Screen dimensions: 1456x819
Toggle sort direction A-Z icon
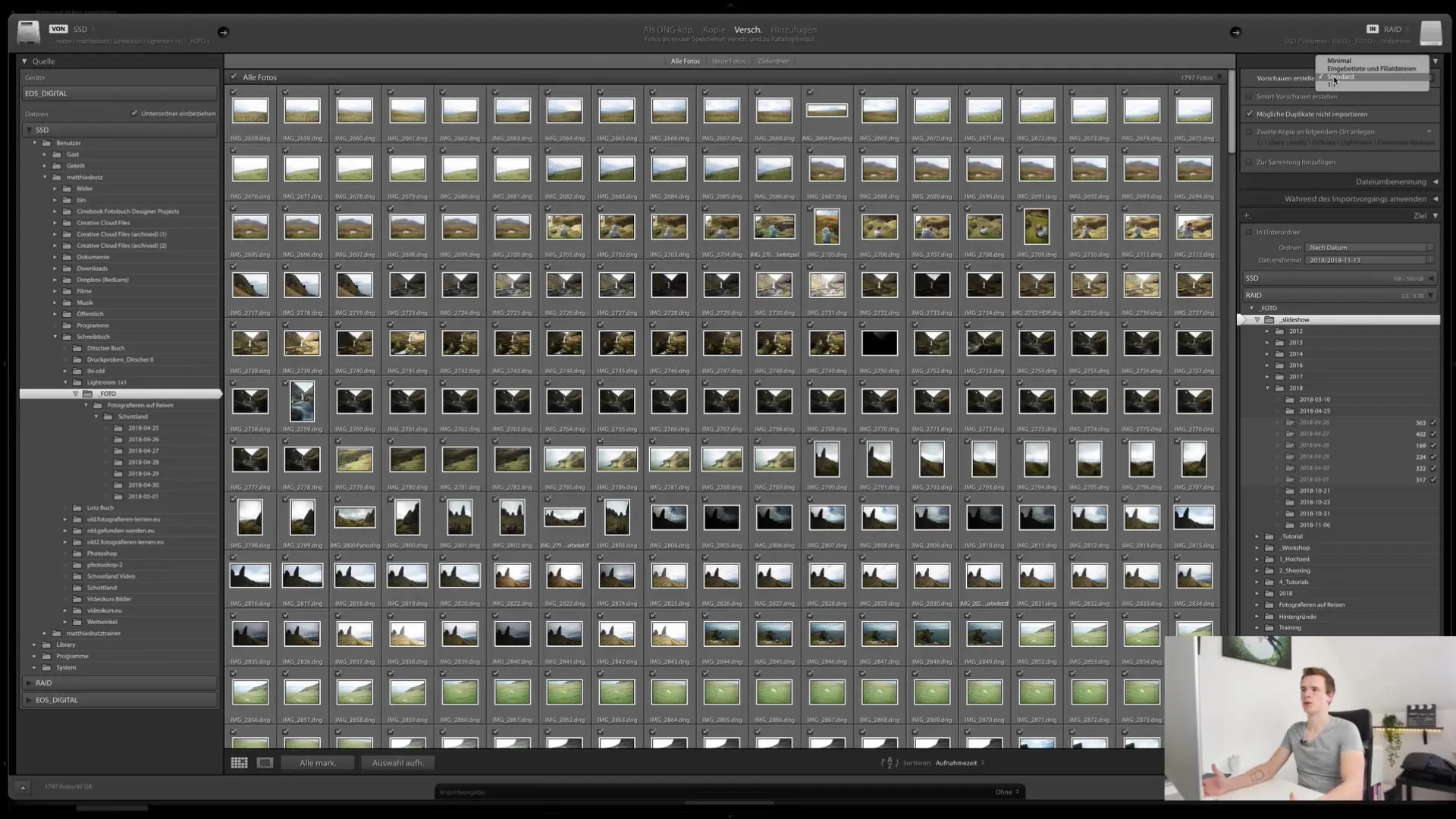pos(889,763)
